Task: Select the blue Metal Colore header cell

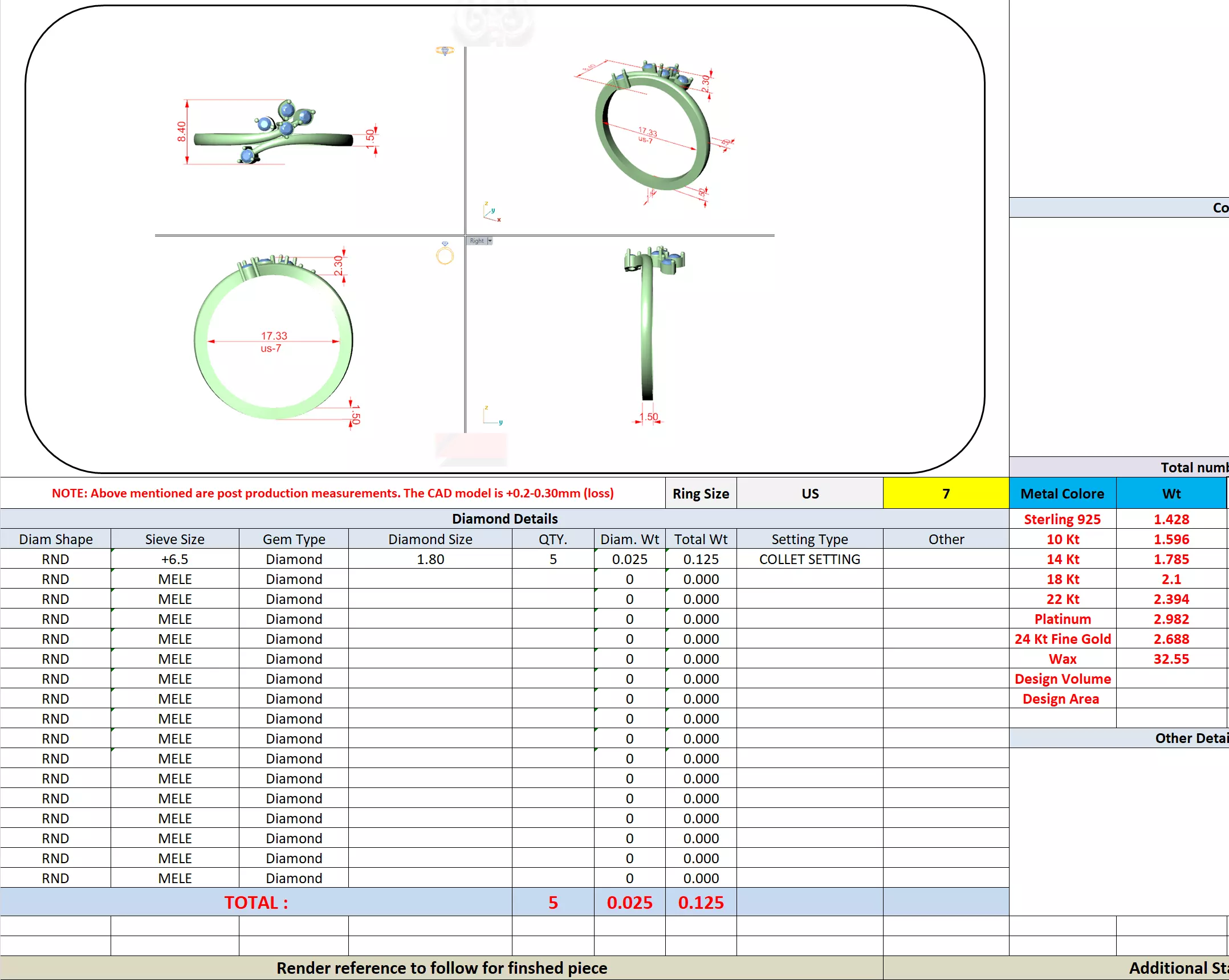Action: 1062,493
